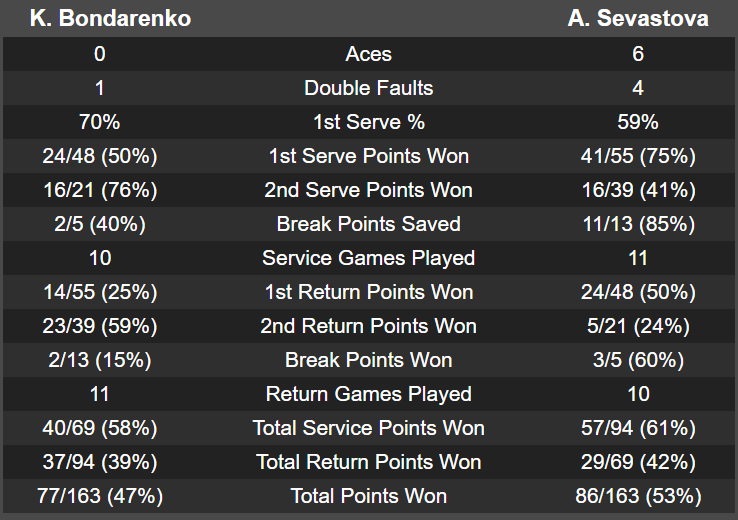This screenshot has height=520, width=738.
Task: Click the Total Service Points Won label
Action: [x=368, y=428]
